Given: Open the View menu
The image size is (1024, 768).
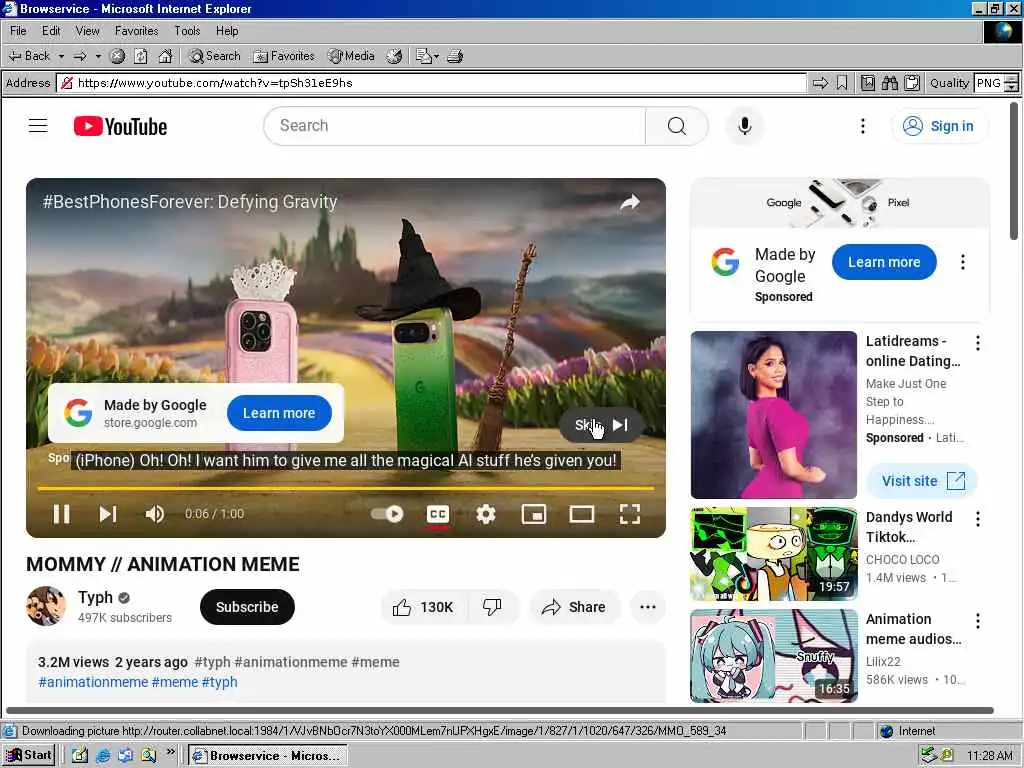Looking at the screenshot, I should pos(88,31).
